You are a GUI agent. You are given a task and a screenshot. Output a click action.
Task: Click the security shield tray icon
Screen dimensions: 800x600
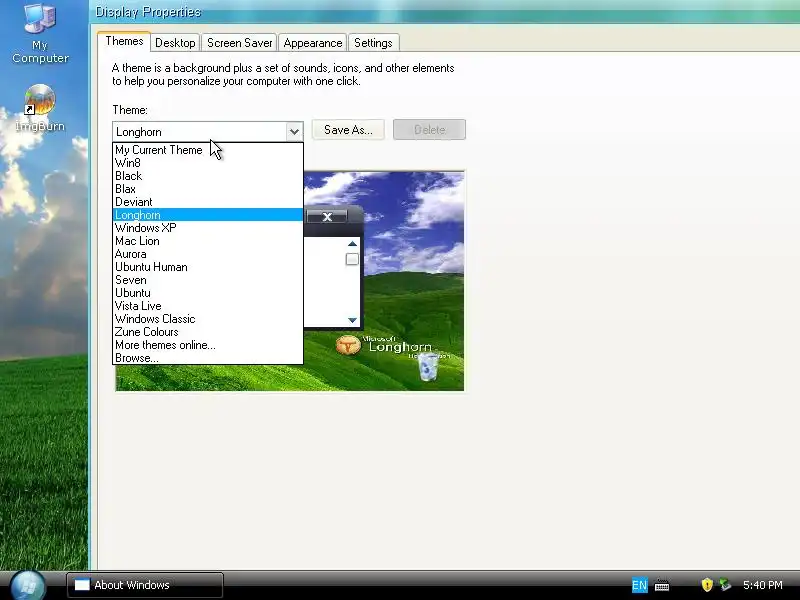pos(707,585)
